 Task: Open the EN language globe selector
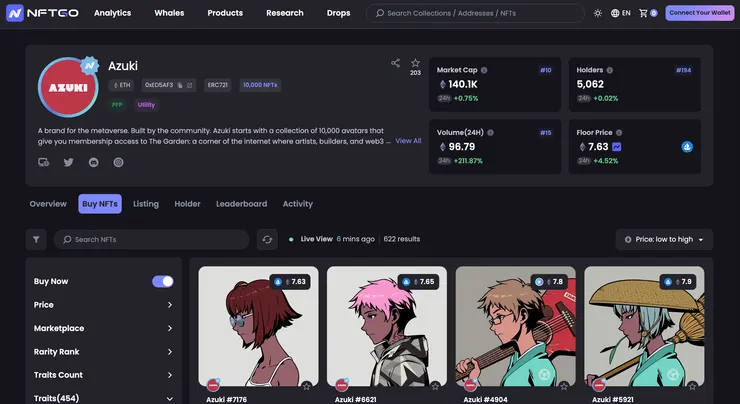621,13
